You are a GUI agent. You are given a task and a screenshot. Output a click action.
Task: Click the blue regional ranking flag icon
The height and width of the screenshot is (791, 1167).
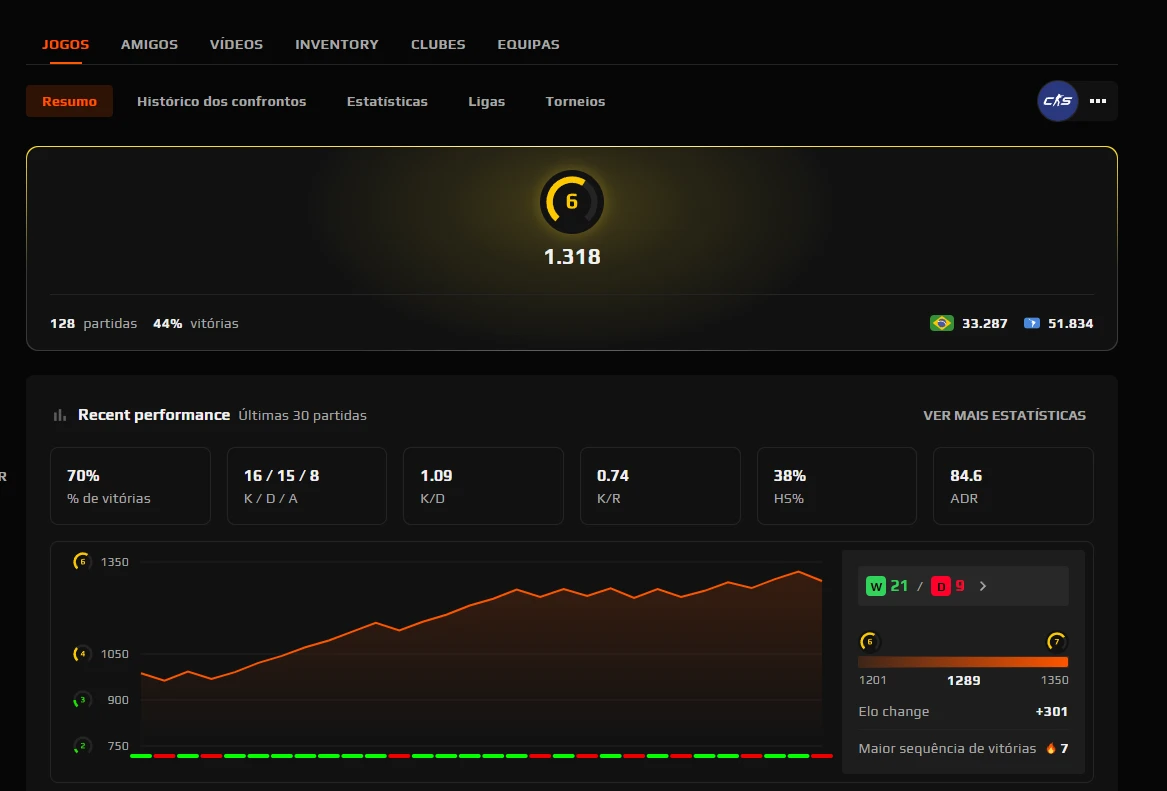point(1031,323)
